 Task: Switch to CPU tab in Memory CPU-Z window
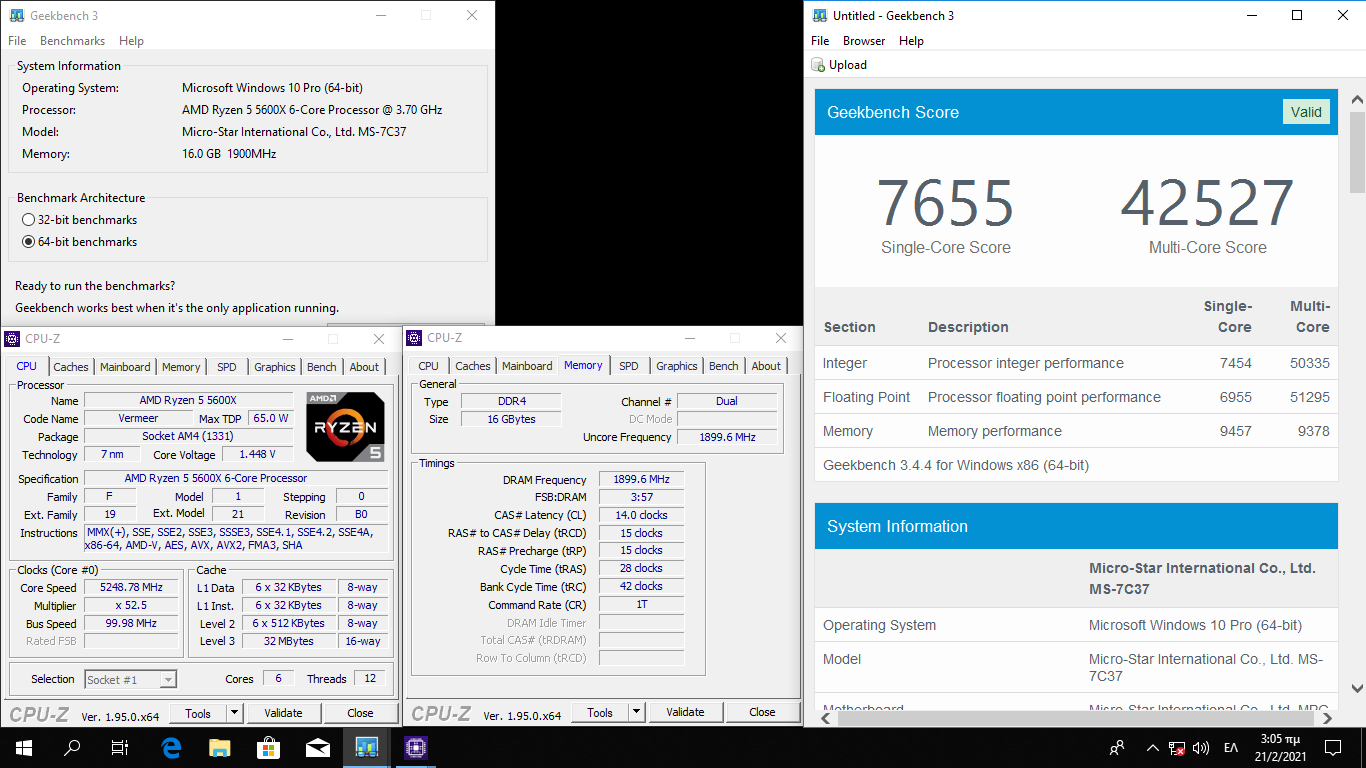click(428, 366)
